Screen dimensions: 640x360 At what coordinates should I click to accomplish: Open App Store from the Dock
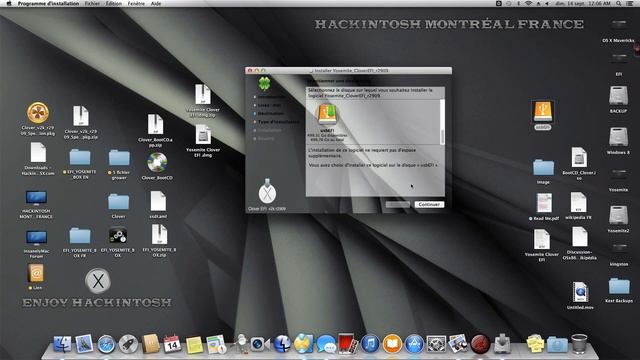[x=414, y=344]
